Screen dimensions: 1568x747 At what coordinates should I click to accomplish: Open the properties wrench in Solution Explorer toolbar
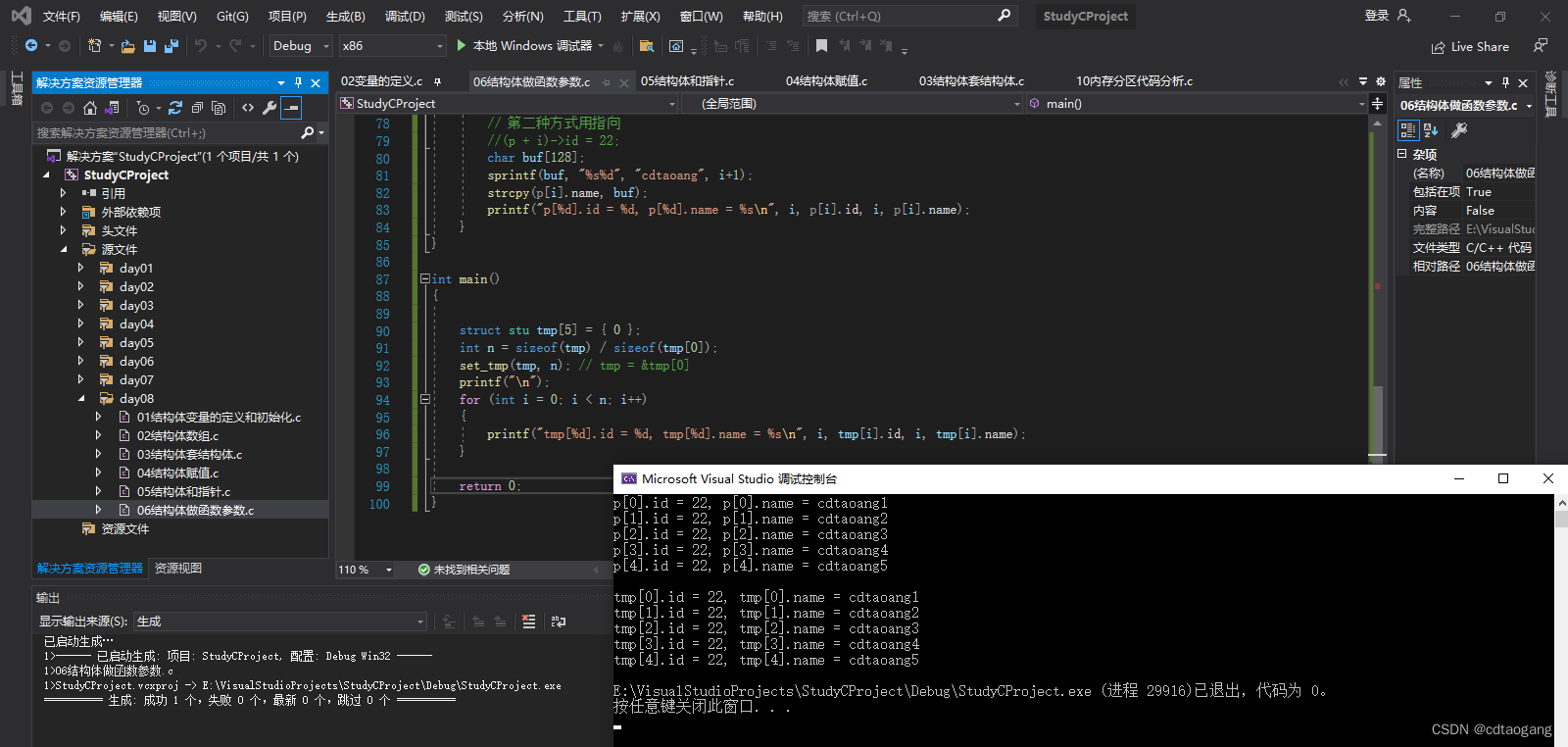269,108
